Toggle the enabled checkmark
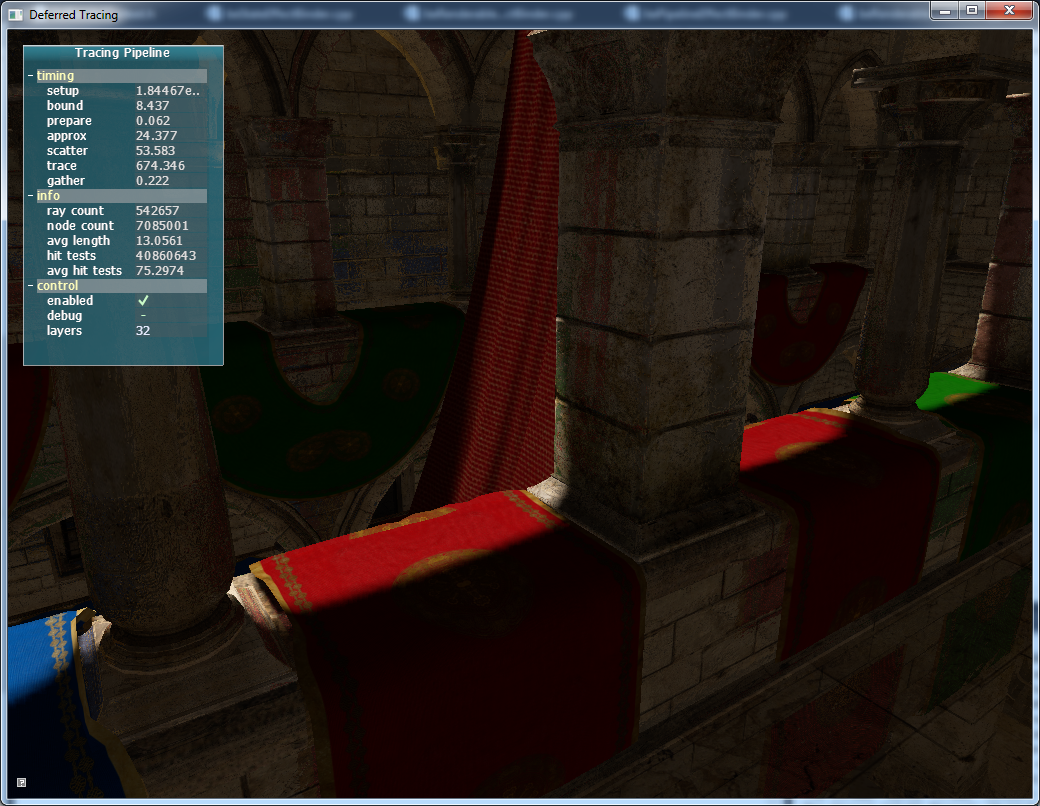The image size is (1040, 806). [143, 301]
